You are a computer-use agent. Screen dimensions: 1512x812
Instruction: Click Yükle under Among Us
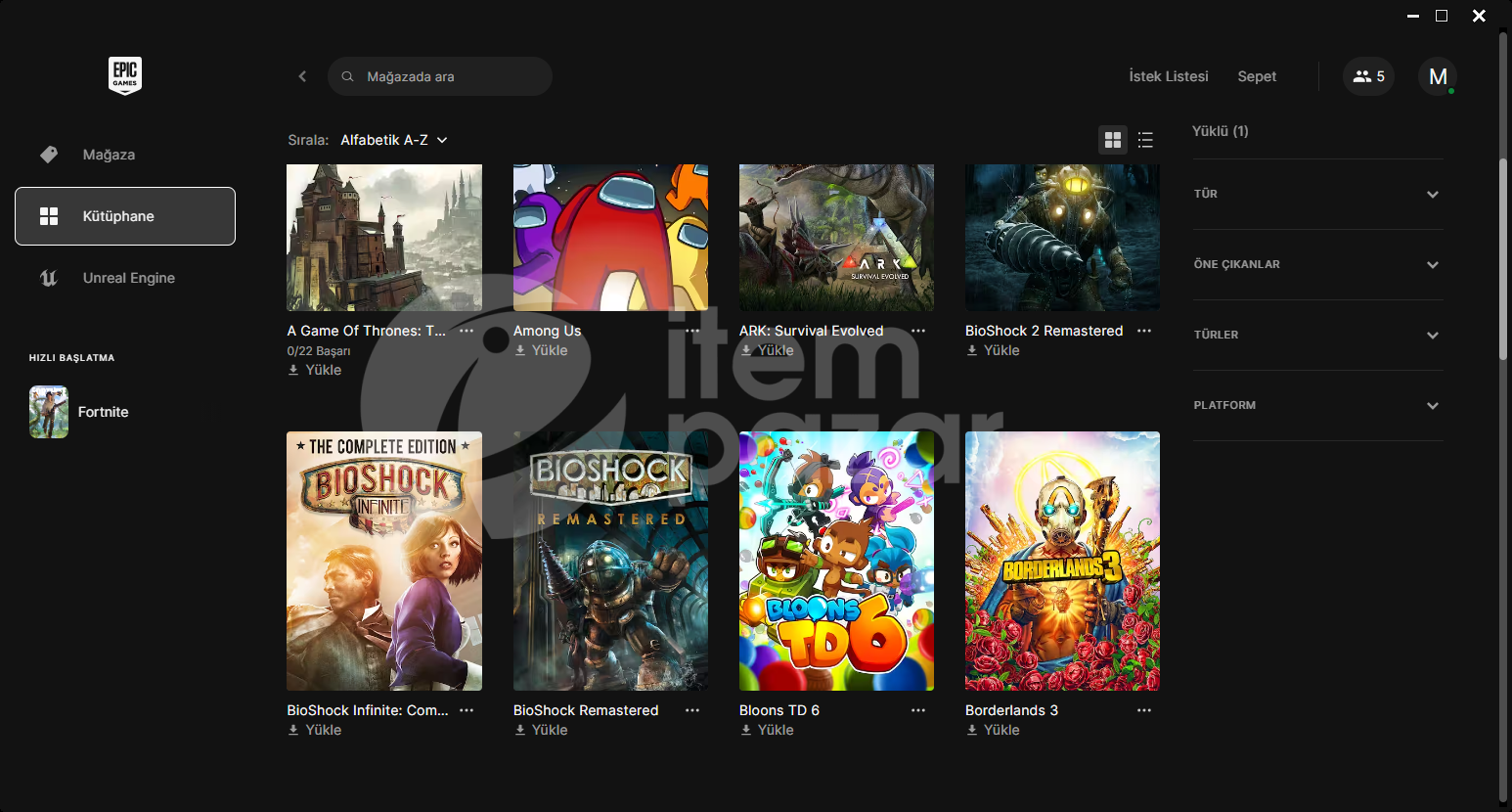[x=541, y=350]
